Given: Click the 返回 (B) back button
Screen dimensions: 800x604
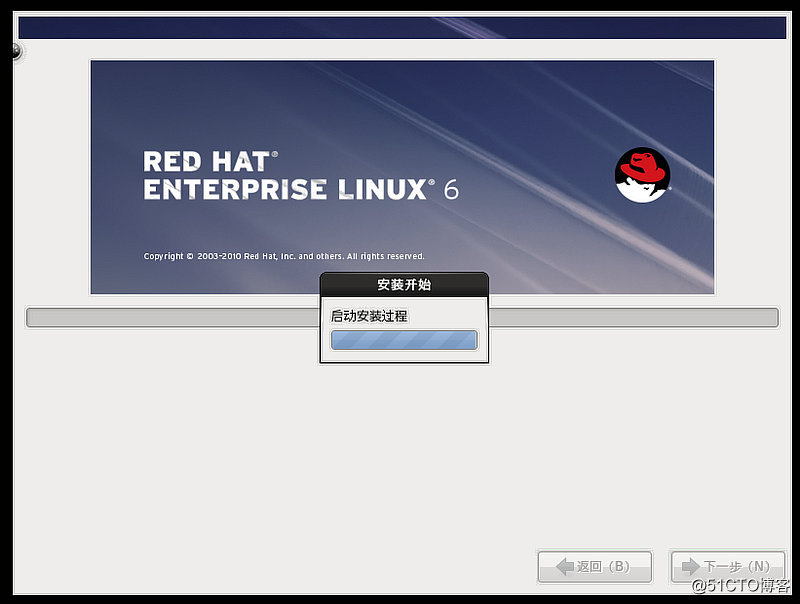Looking at the screenshot, I should pyautogui.click(x=595, y=566).
